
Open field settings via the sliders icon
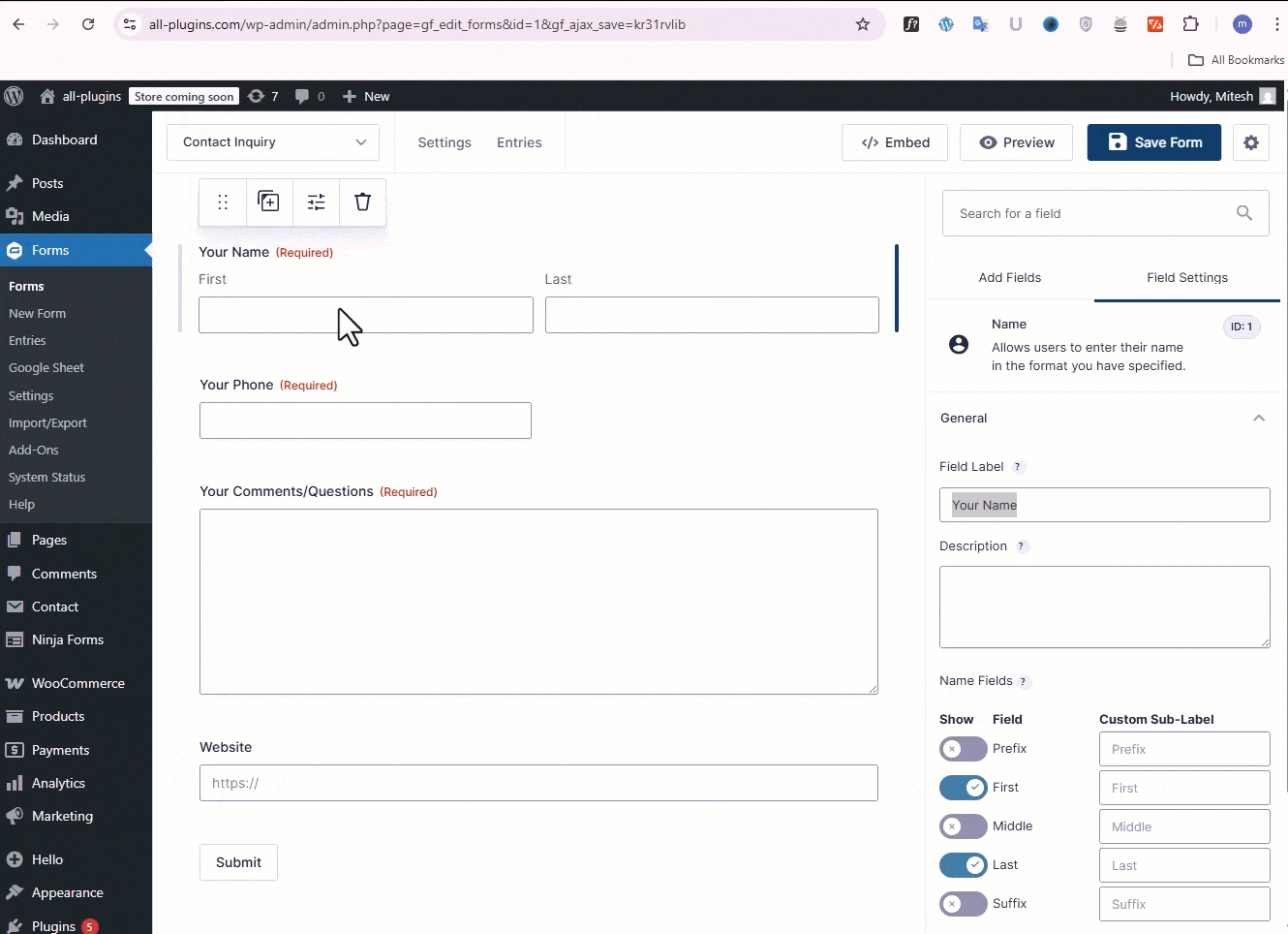point(316,202)
